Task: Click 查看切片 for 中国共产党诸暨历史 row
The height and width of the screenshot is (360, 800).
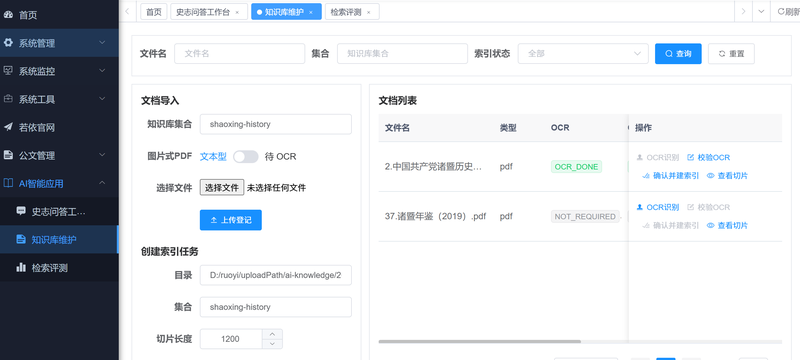Action: (x=728, y=175)
